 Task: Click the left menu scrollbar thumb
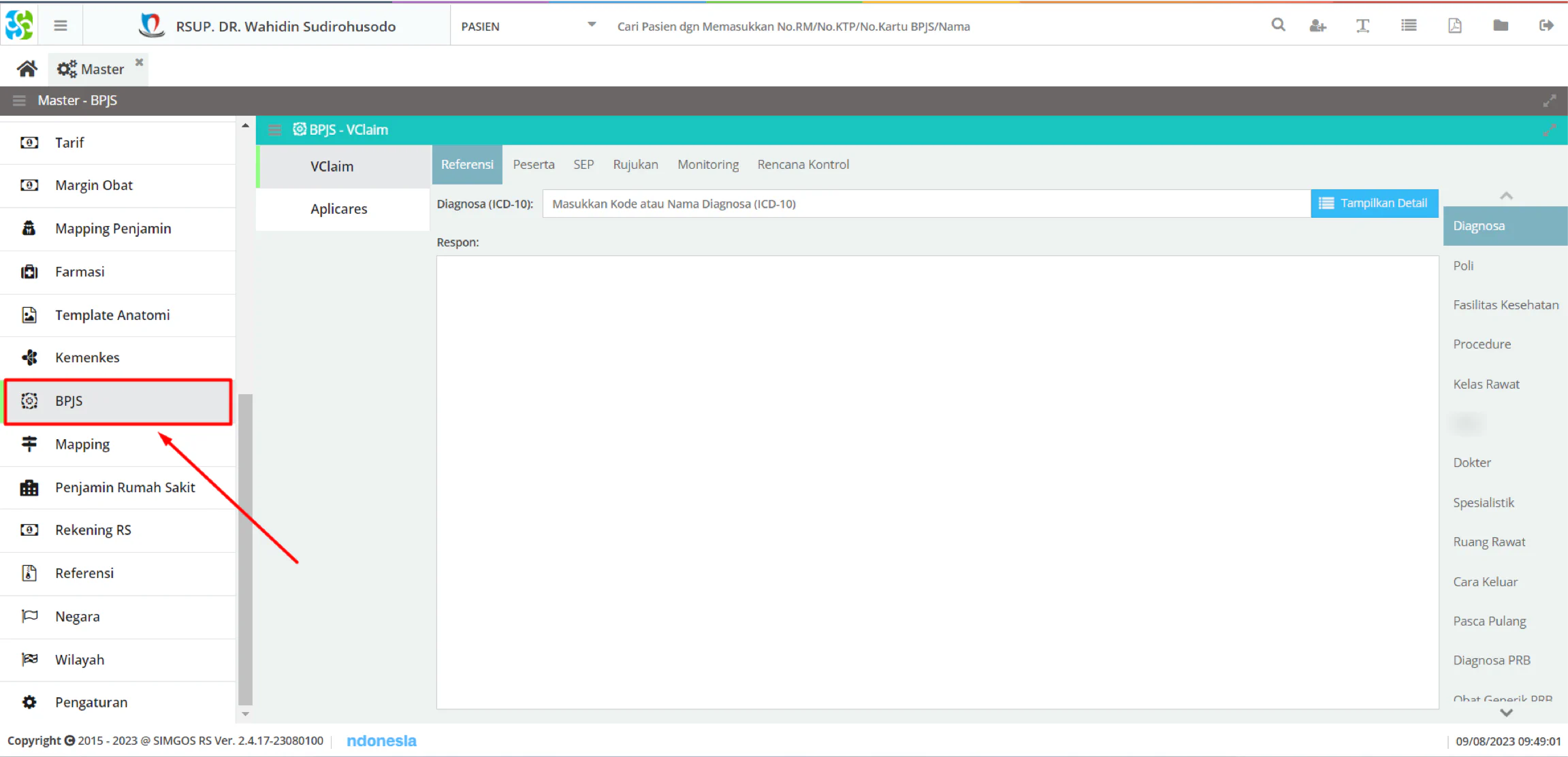click(x=245, y=549)
